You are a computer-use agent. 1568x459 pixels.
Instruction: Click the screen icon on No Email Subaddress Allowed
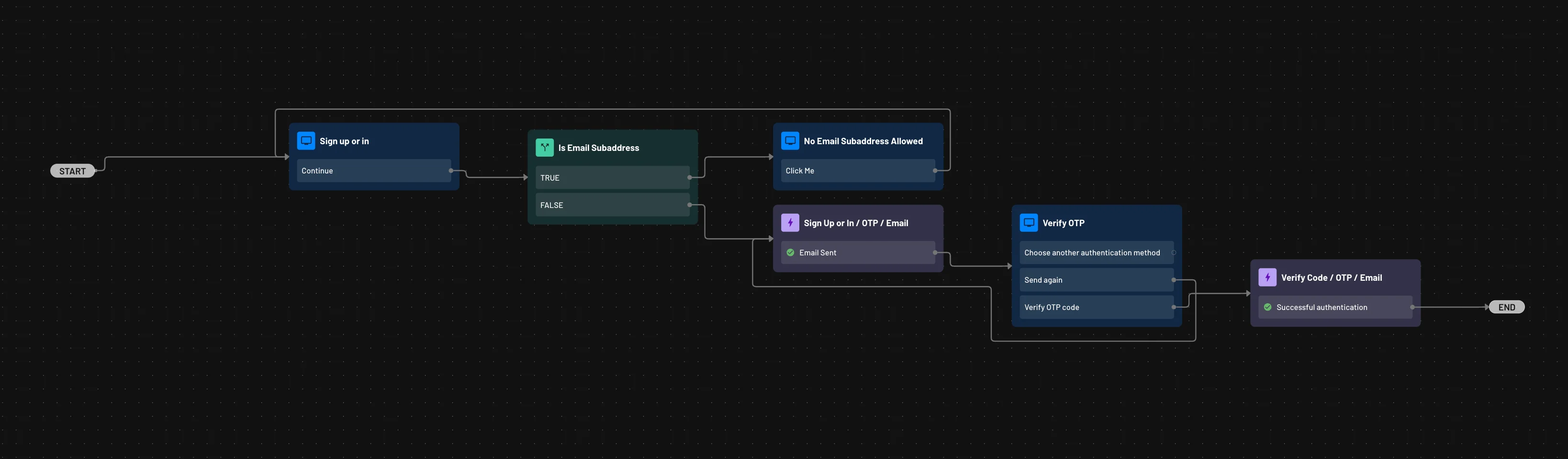790,140
